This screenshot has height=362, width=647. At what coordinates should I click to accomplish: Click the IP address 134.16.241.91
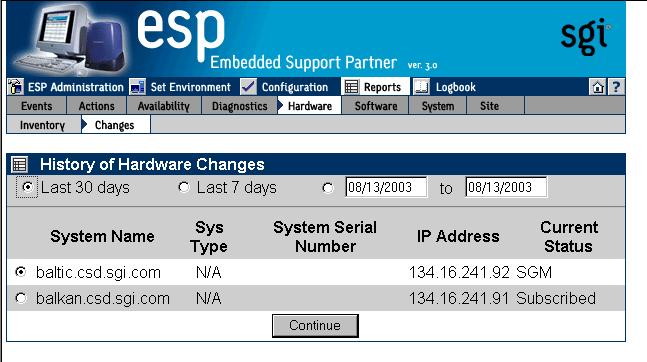(458, 298)
